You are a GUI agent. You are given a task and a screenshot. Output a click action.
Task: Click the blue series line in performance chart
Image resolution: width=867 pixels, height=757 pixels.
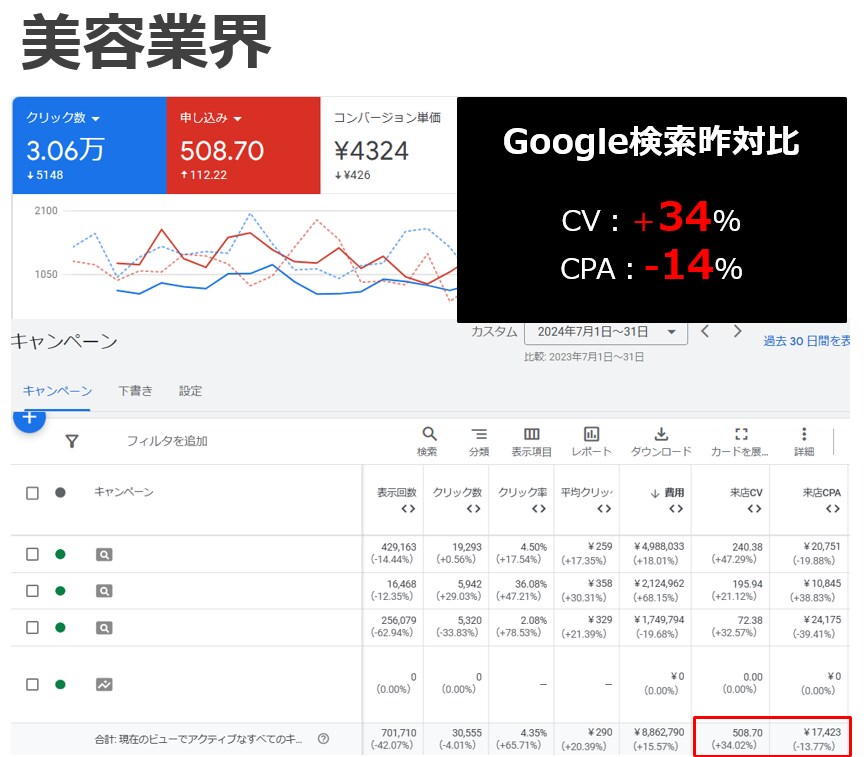point(272,265)
